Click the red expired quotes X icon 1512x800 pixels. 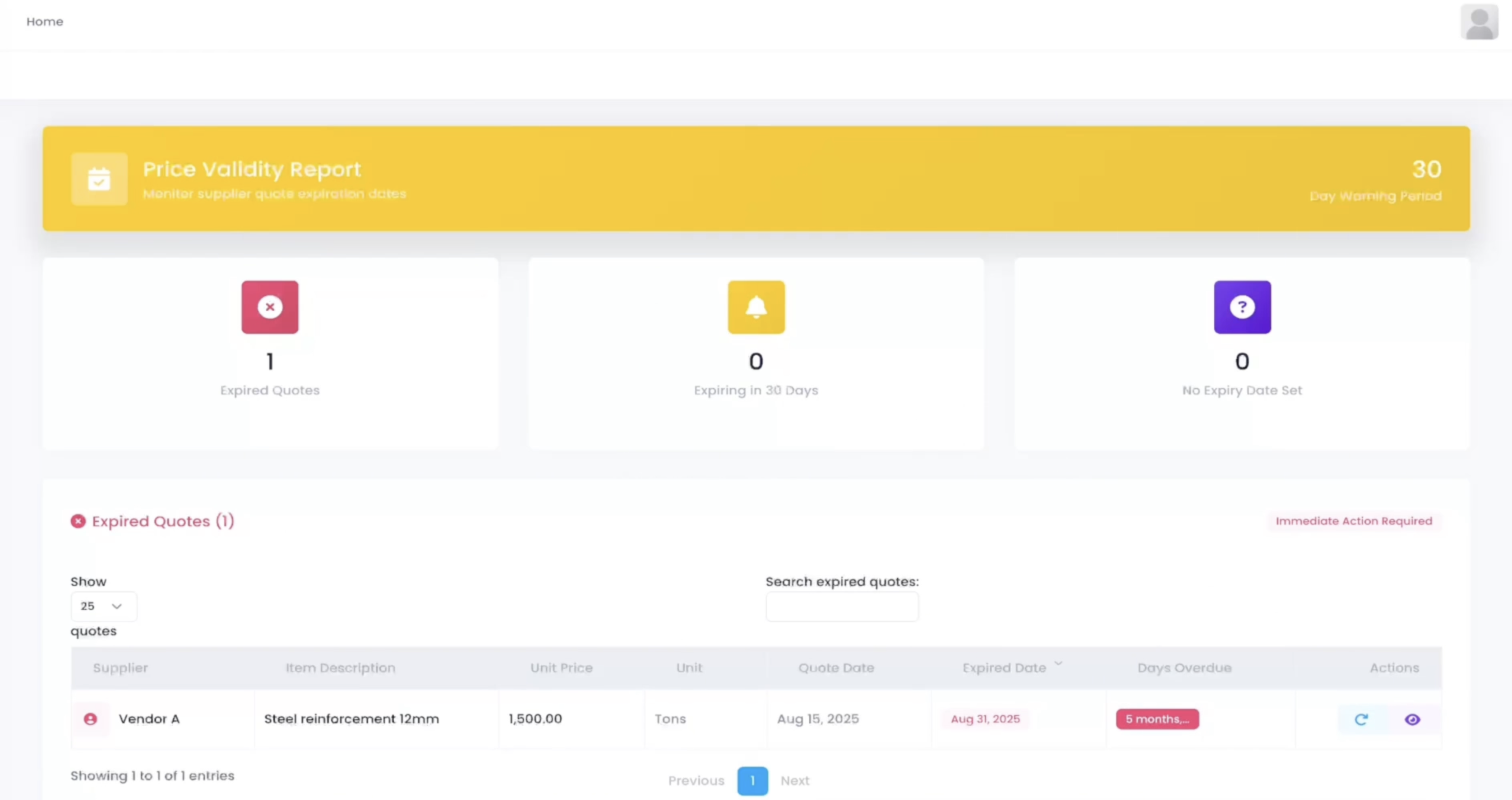click(x=269, y=307)
